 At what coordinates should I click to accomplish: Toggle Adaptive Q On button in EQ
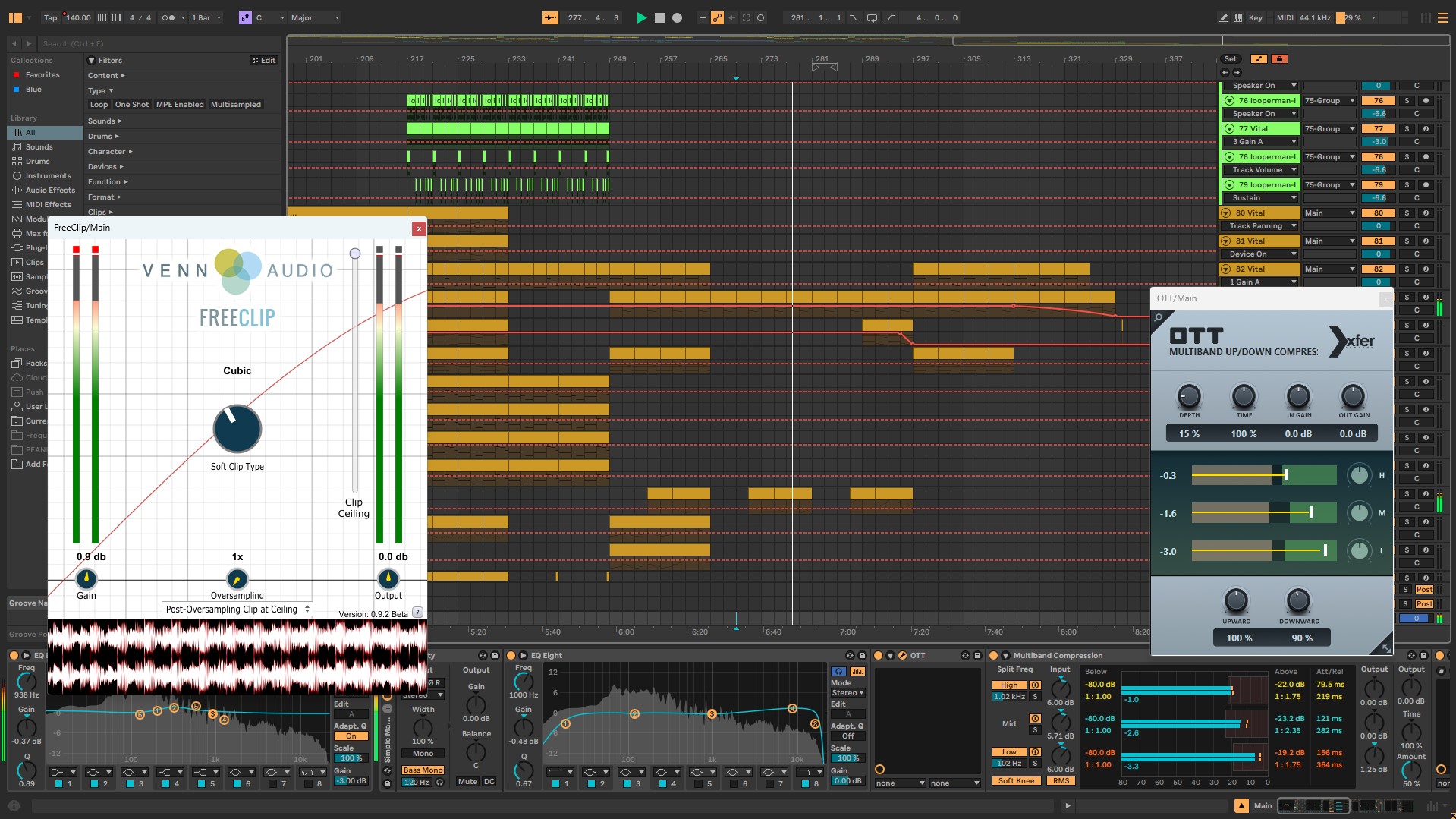pyautogui.click(x=351, y=736)
